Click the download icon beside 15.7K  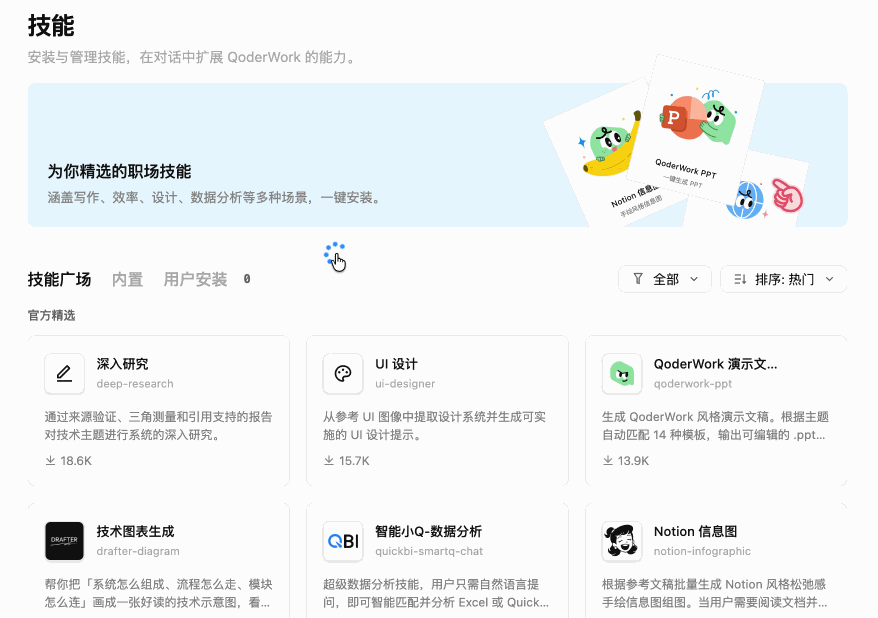(329, 460)
